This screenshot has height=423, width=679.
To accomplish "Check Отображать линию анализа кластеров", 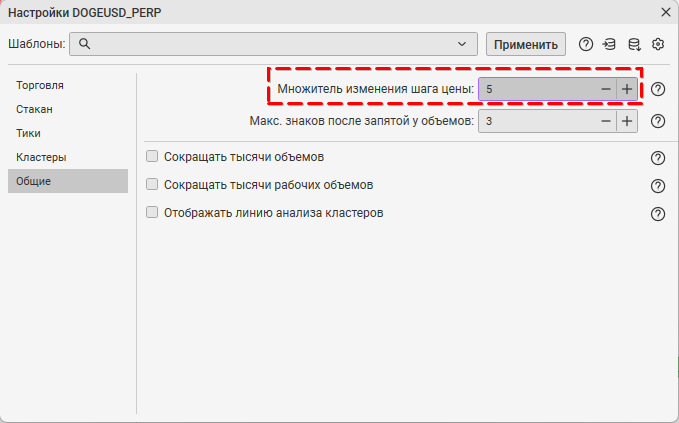I will tap(153, 213).
